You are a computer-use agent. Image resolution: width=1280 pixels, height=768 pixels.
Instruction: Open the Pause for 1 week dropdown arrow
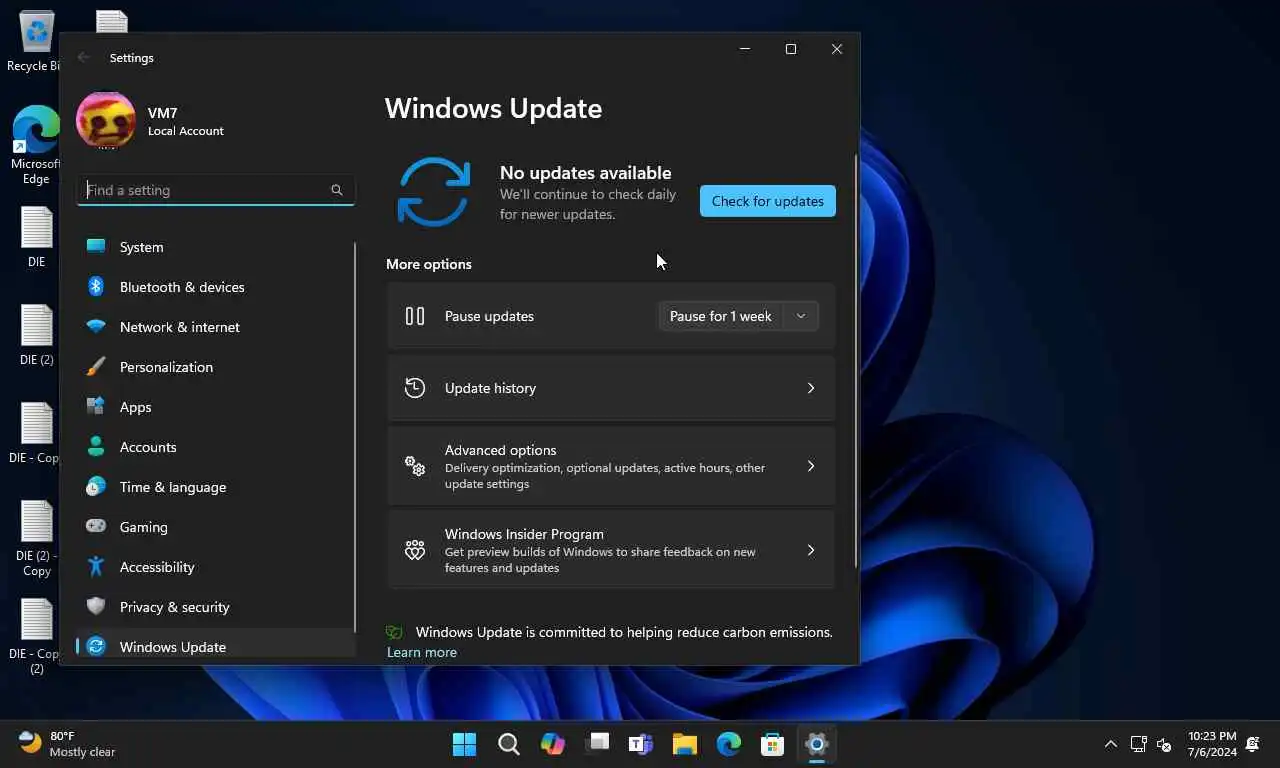[x=801, y=316]
